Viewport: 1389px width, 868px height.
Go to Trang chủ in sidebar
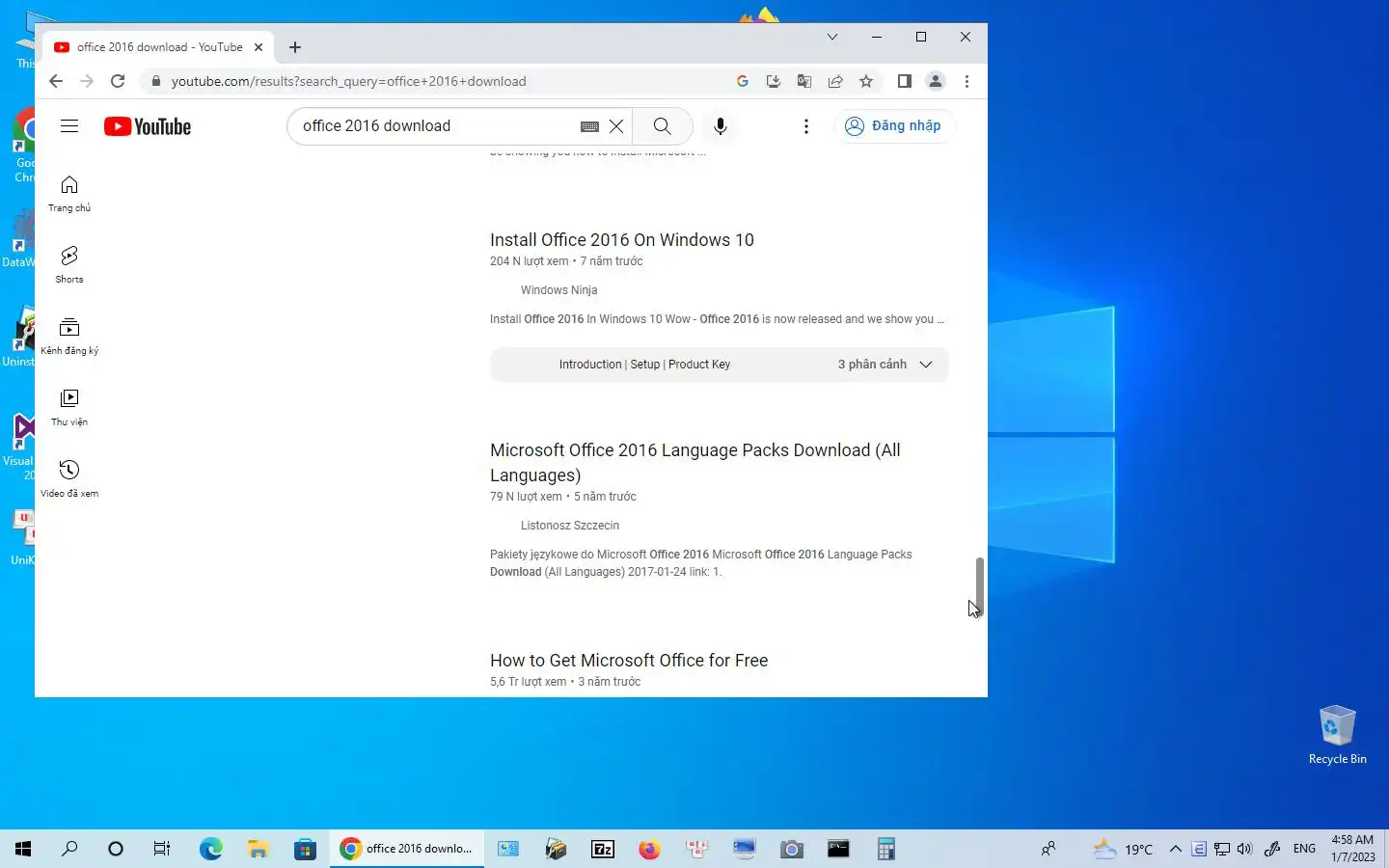point(69,194)
